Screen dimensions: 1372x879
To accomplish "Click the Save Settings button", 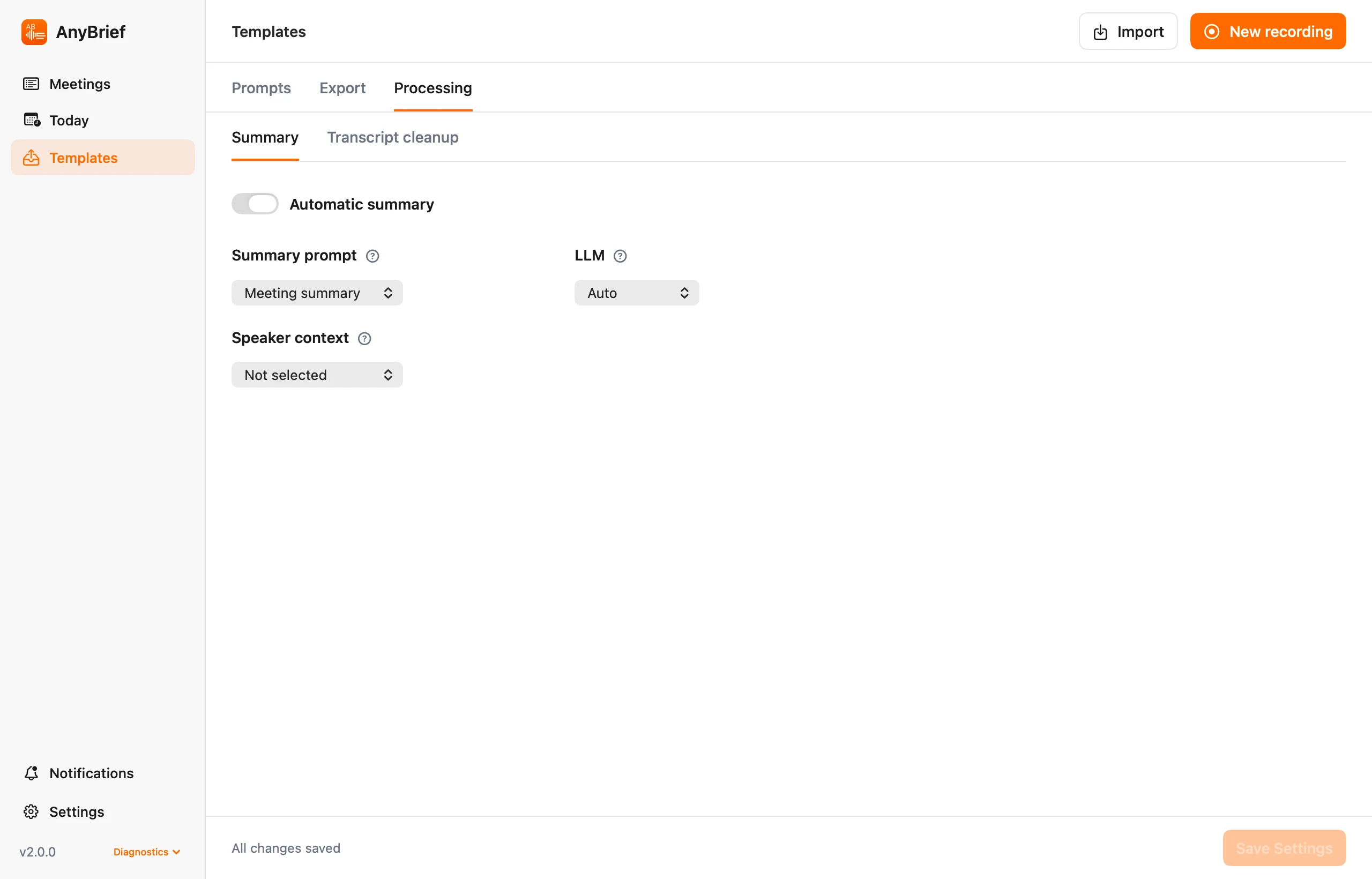I will click(x=1284, y=847).
